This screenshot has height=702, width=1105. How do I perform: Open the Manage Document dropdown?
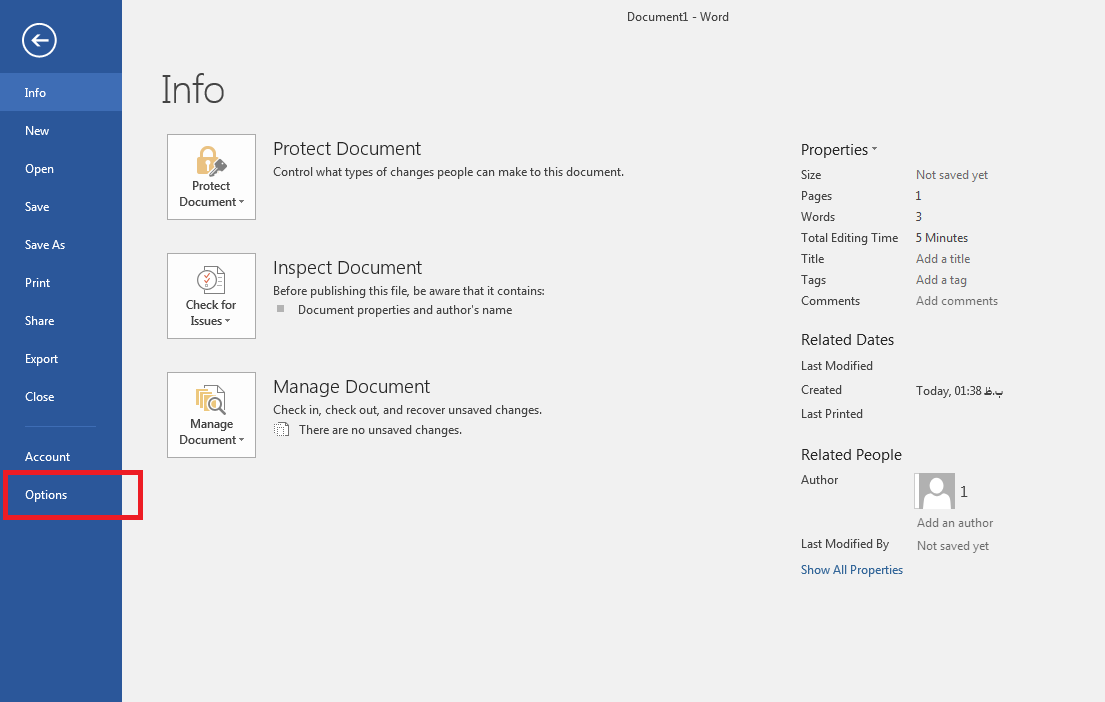tap(211, 415)
